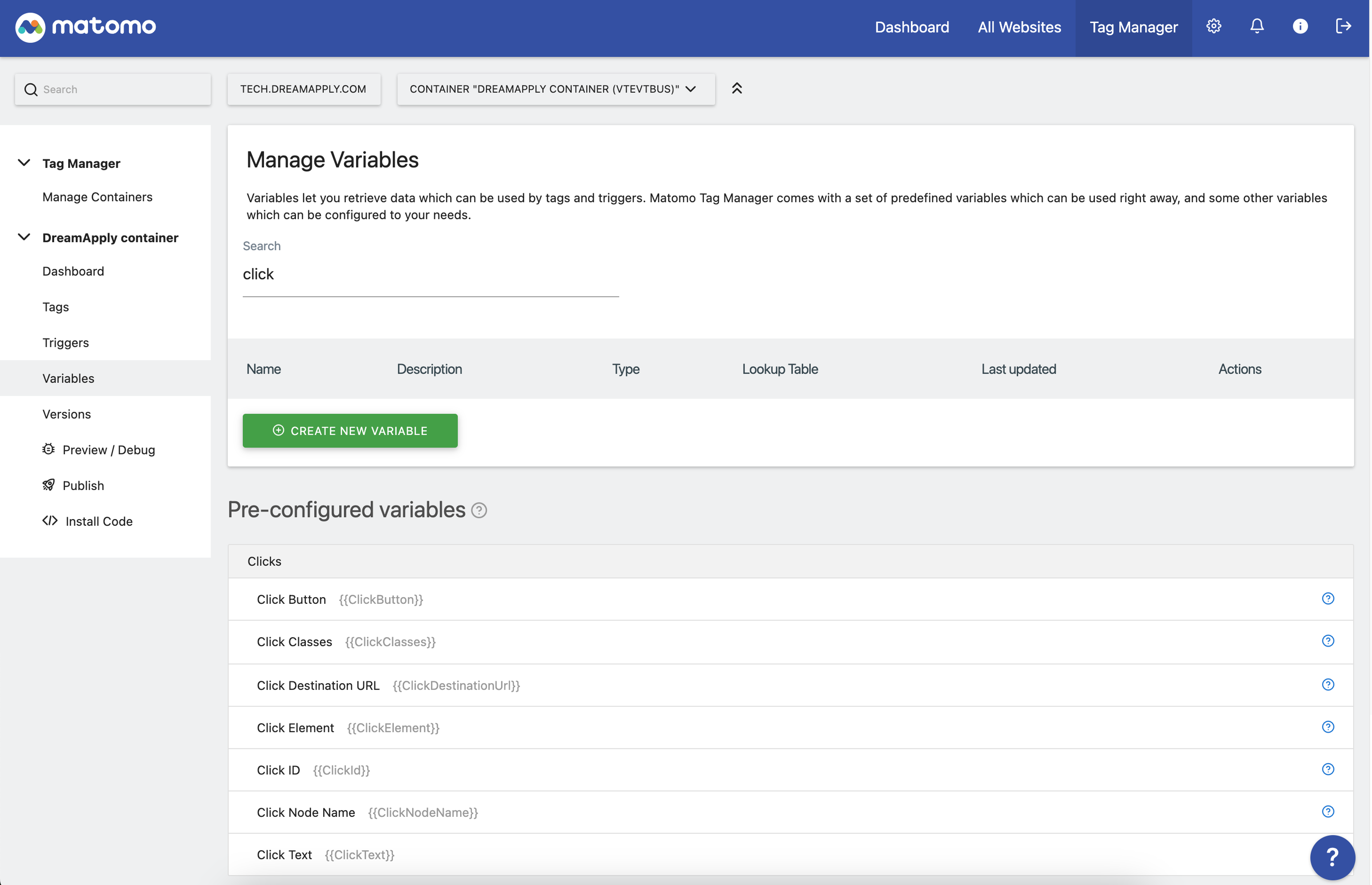This screenshot has width=1372, height=885.
Task: Focus the sidebar Search field
Action: tap(113, 89)
